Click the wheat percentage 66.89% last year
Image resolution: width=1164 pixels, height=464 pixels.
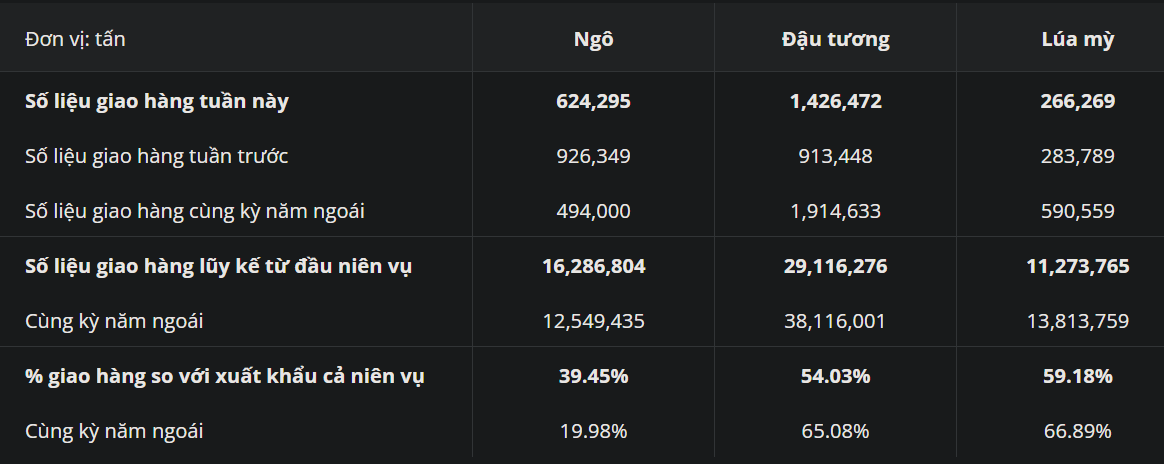[1078, 431]
